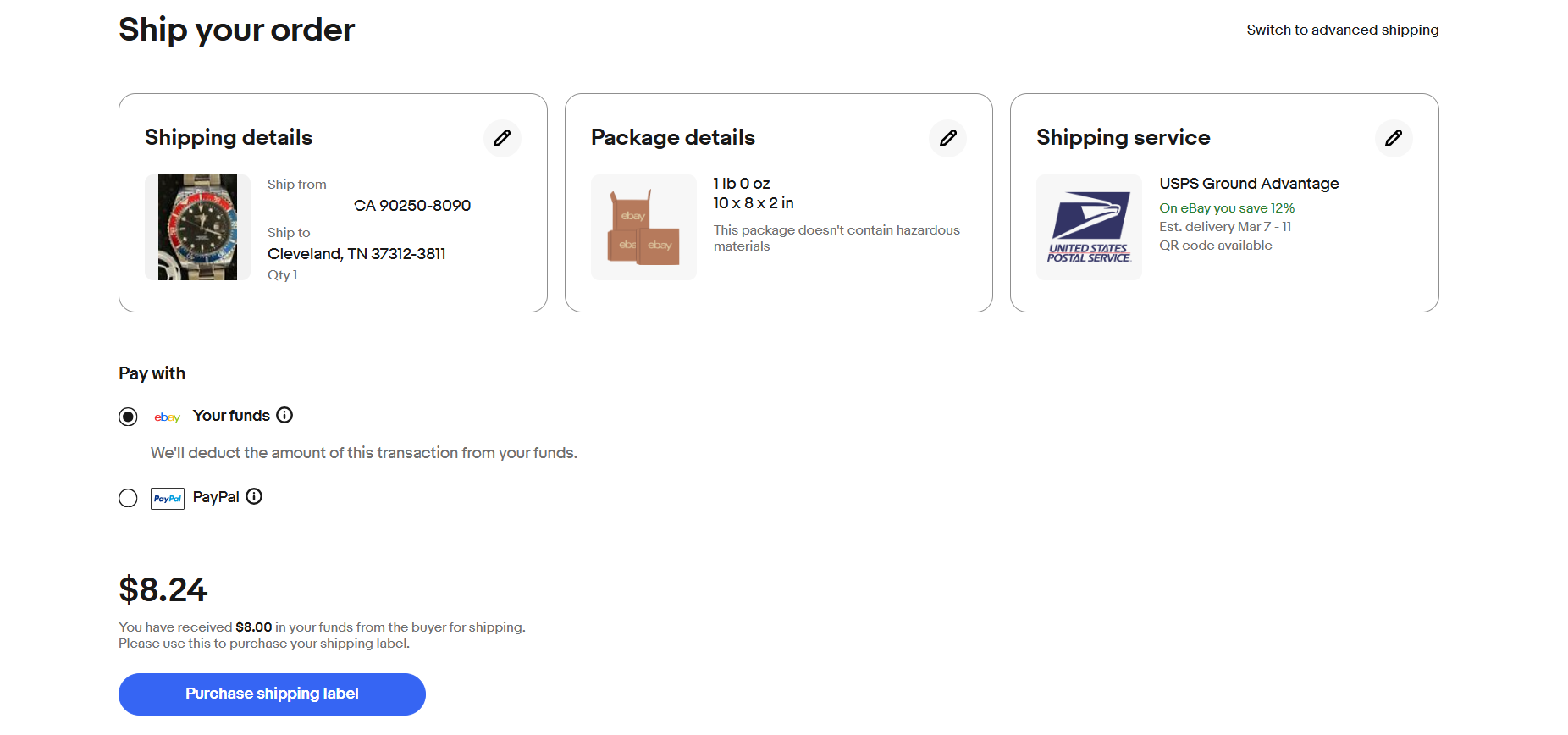Click the eBay logo beside Your funds
This screenshot has width=1568, height=735.
click(168, 417)
